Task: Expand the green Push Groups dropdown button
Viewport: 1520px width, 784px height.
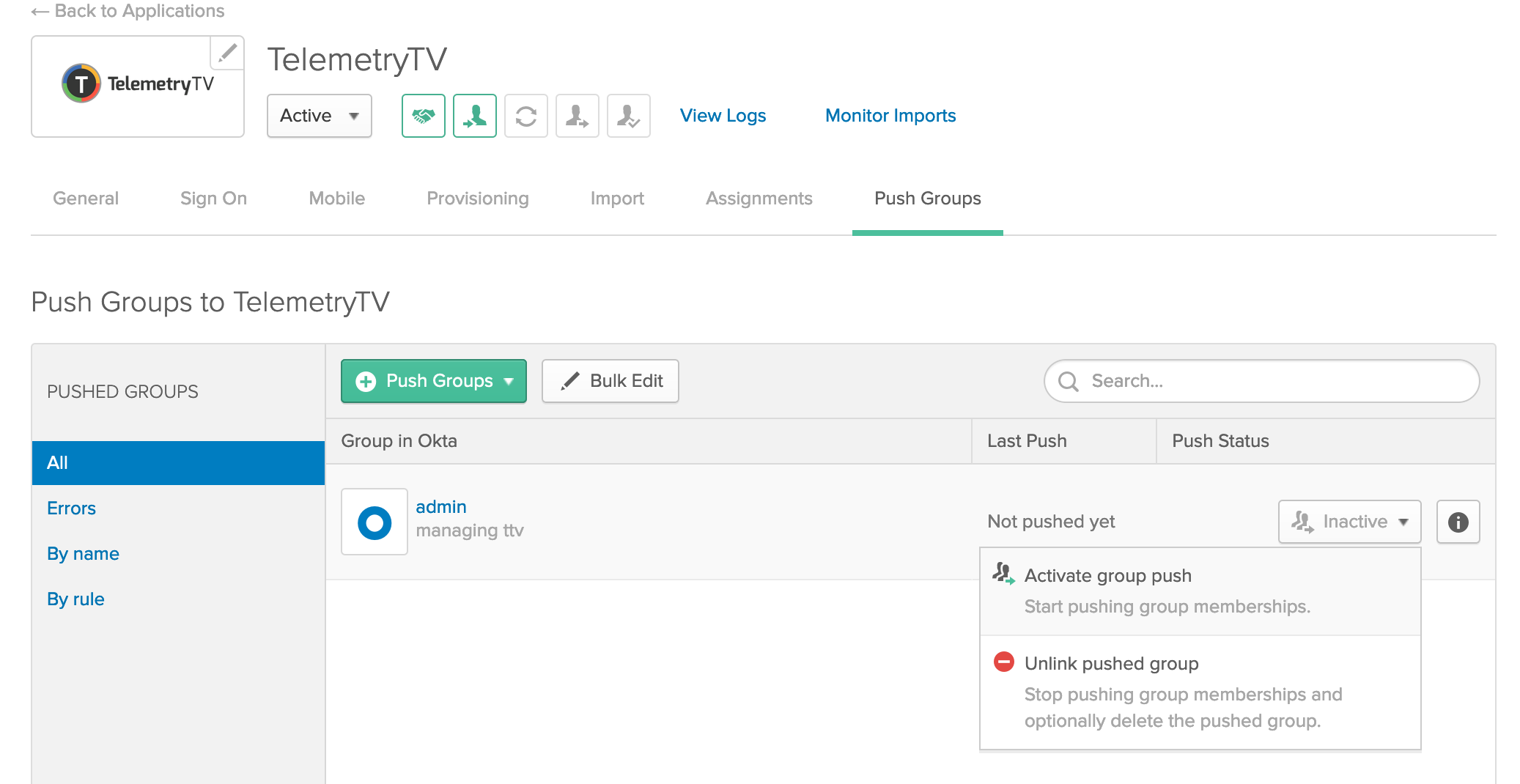Action: click(434, 381)
